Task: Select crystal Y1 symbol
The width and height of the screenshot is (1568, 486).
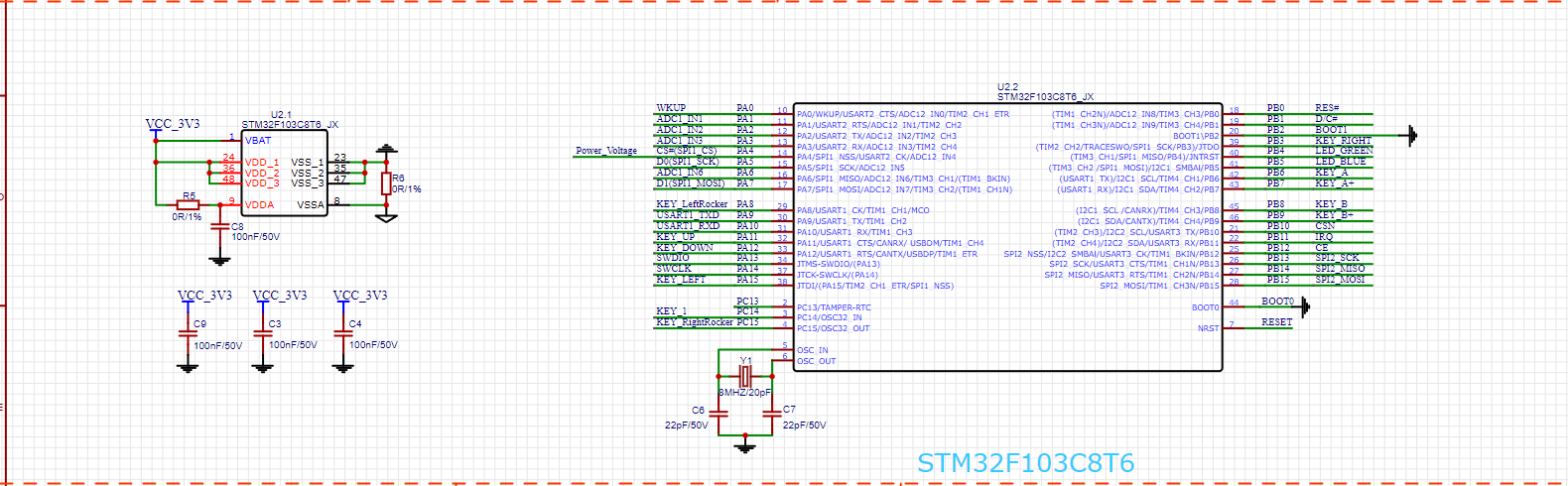Action: pyautogui.click(x=745, y=376)
